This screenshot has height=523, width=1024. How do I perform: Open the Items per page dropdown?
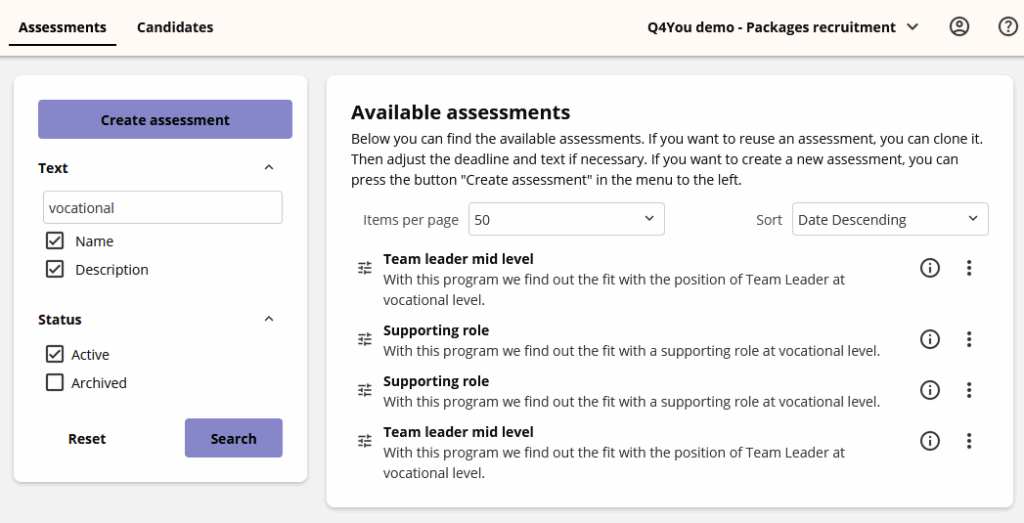coord(566,219)
